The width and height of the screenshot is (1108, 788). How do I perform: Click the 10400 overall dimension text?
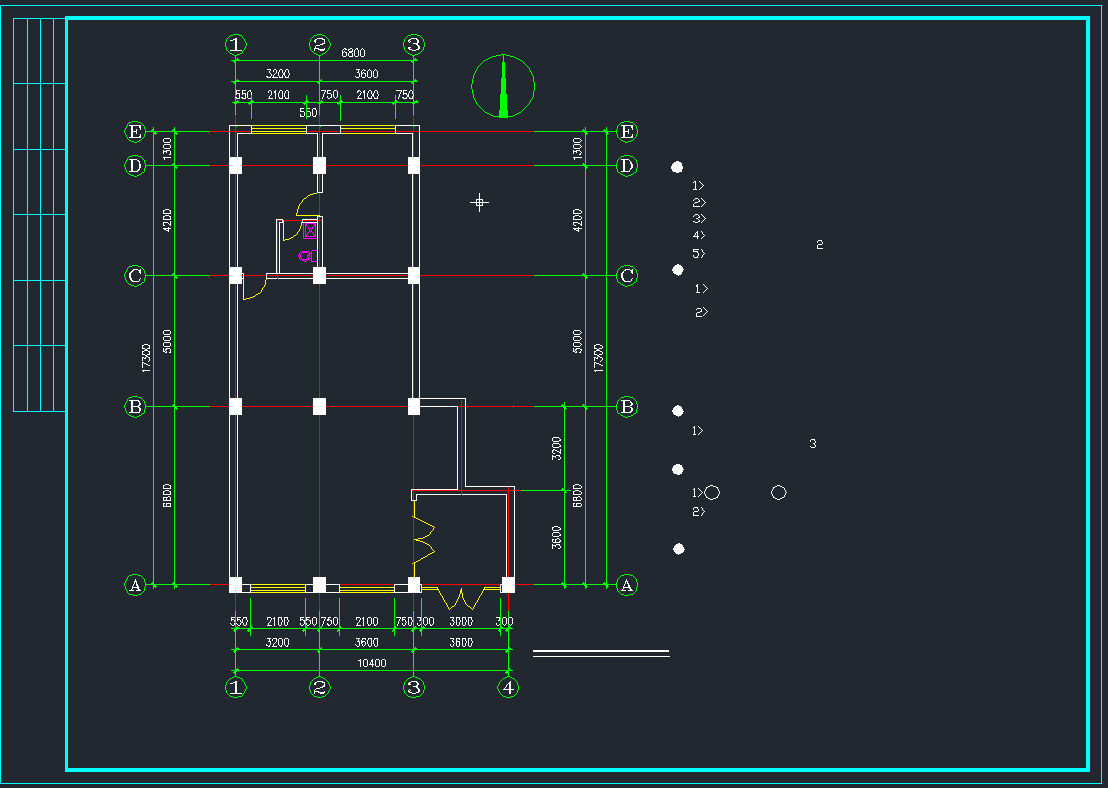[371, 663]
